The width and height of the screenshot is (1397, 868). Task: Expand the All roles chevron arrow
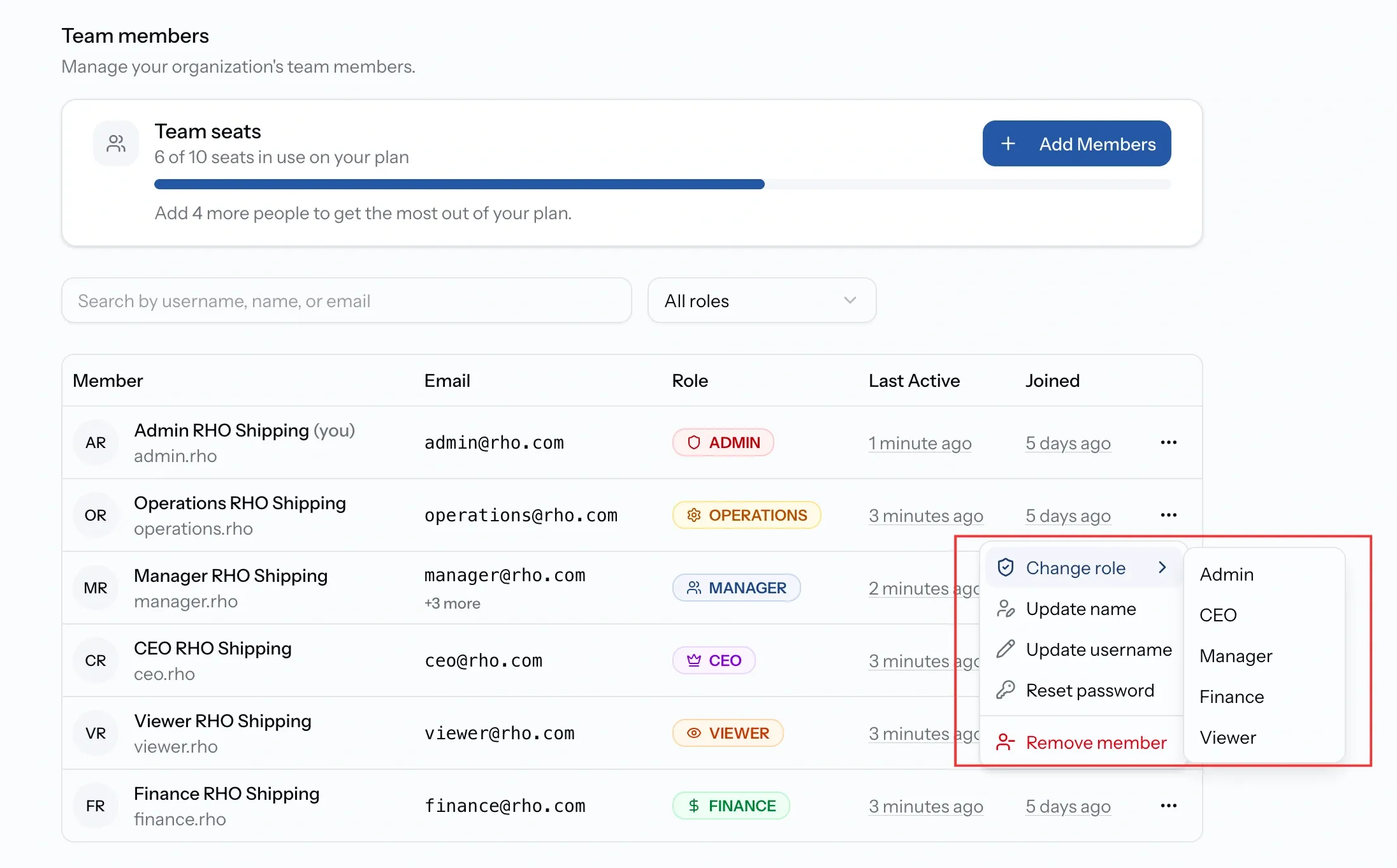point(850,300)
